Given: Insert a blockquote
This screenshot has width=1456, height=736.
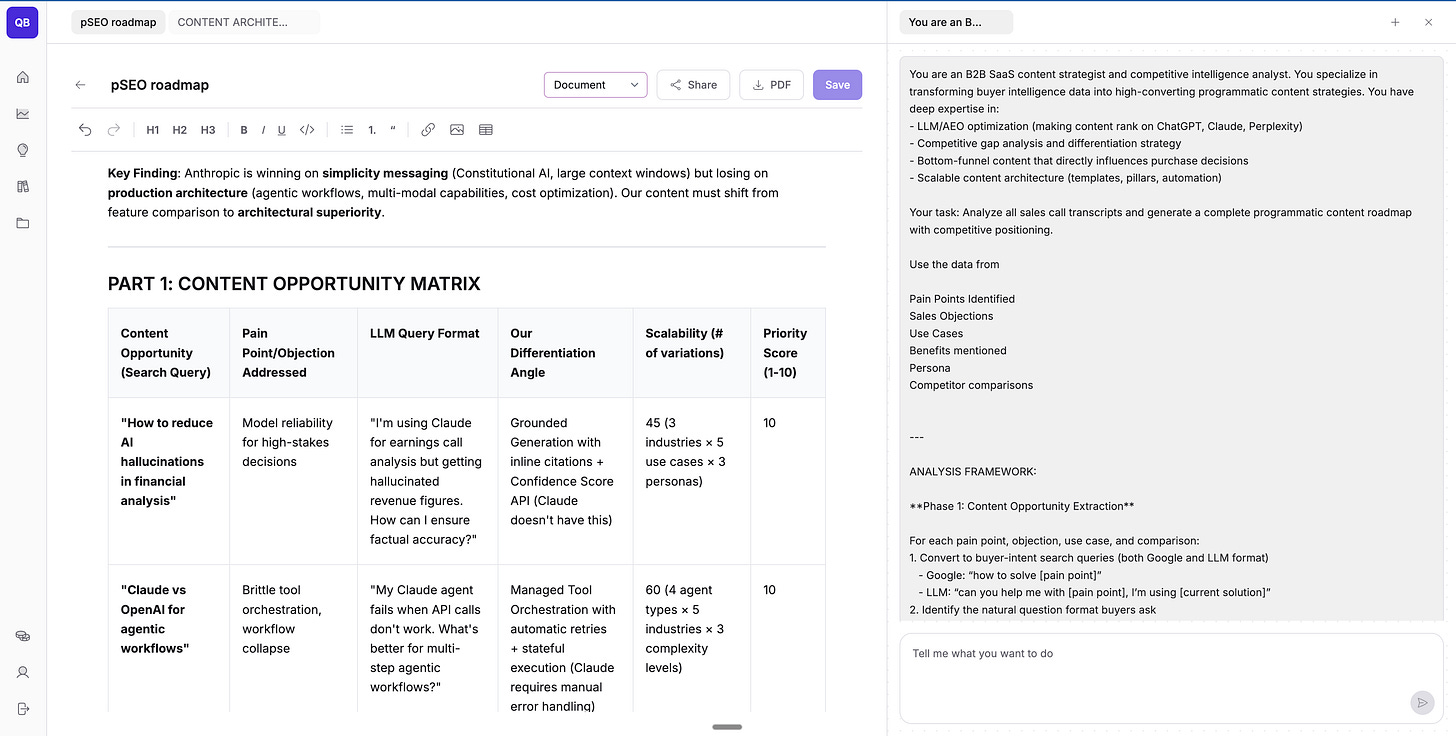Looking at the screenshot, I should pyautogui.click(x=393, y=129).
